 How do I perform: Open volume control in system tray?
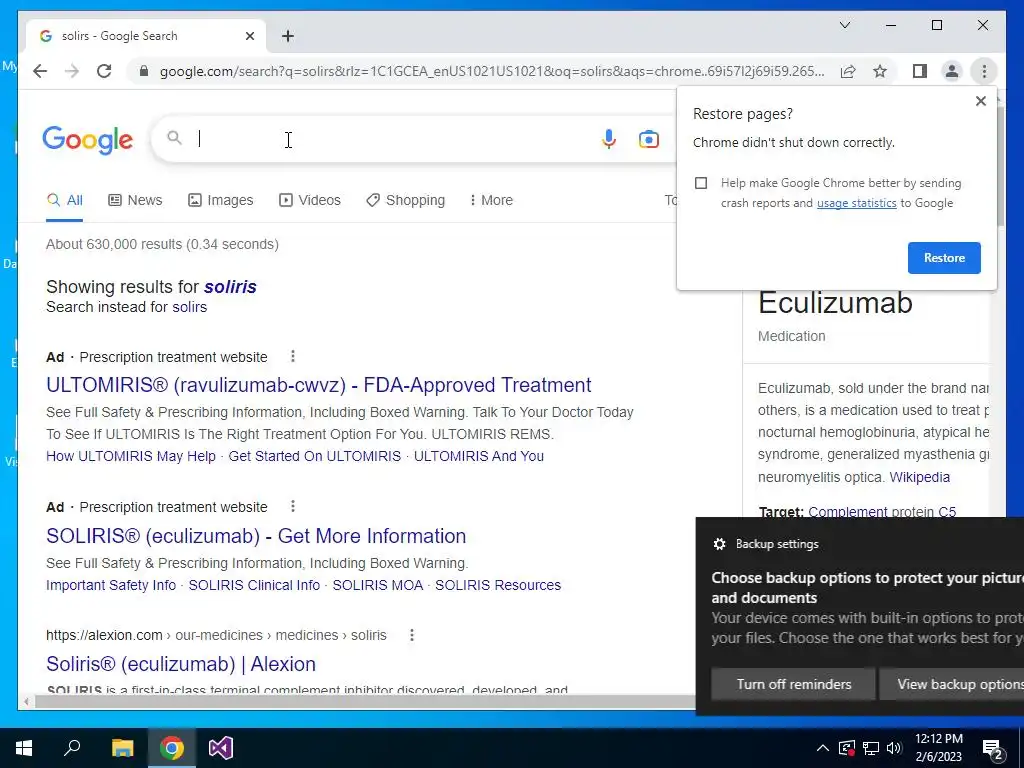[894, 748]
